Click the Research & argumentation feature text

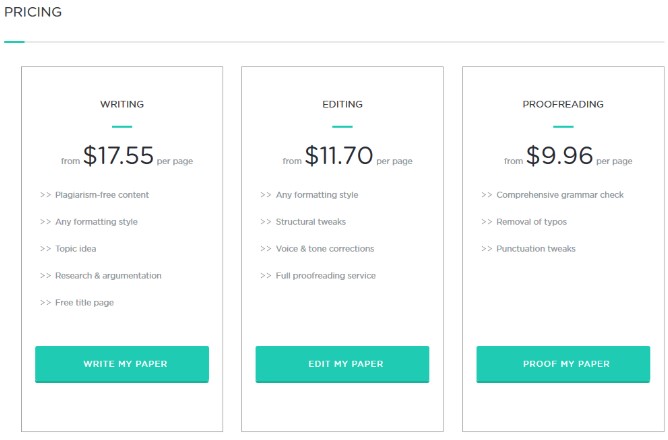tap(108, 276)
